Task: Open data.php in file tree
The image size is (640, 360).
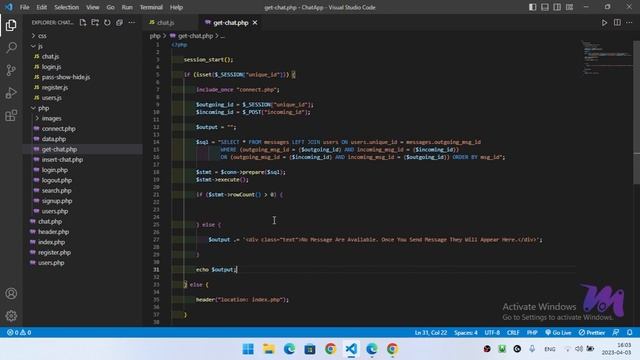Action: click(x=53, y=139)
